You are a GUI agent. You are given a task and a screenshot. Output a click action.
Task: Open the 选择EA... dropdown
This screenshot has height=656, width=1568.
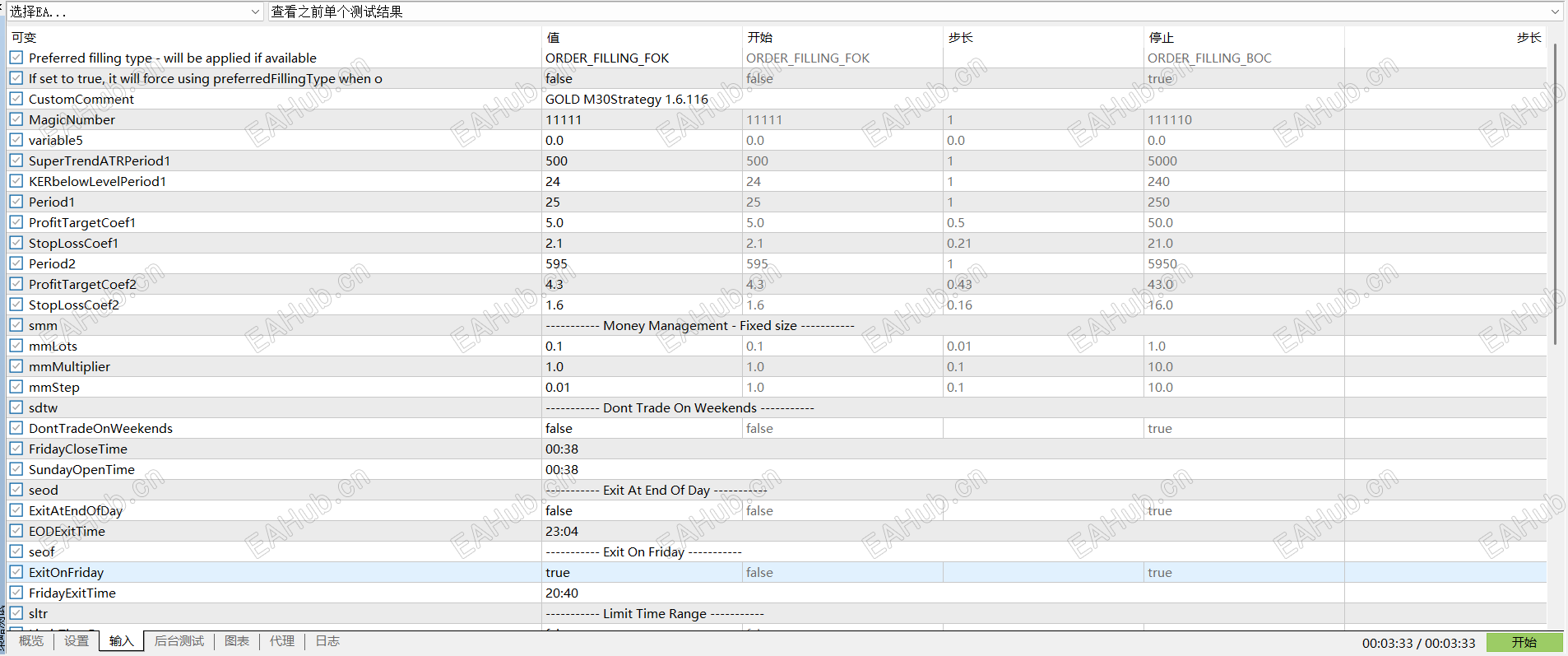(x=135, y=12)
